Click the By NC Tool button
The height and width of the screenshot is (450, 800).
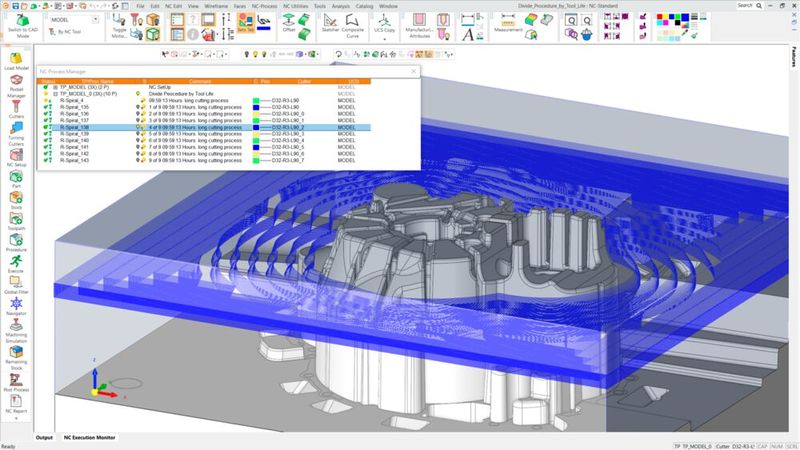click(x=65, y=32)
